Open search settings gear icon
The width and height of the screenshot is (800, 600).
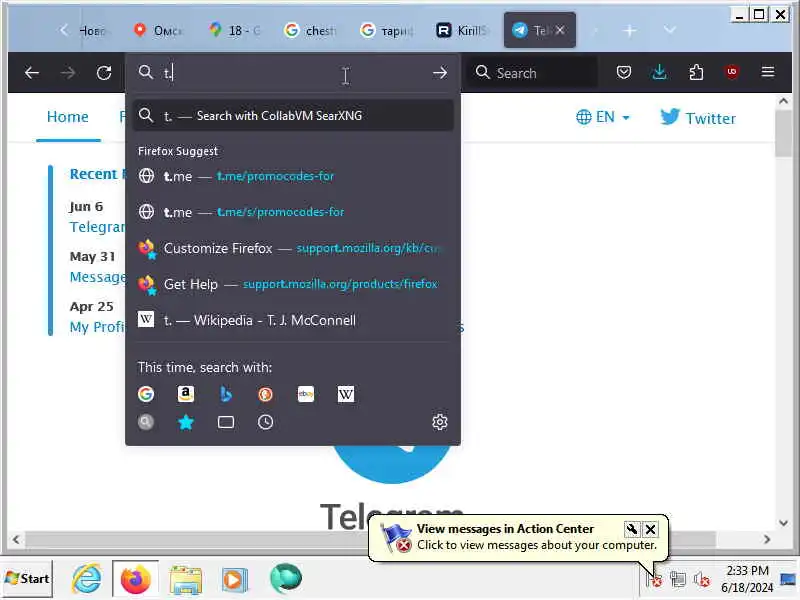pos(440,422)
